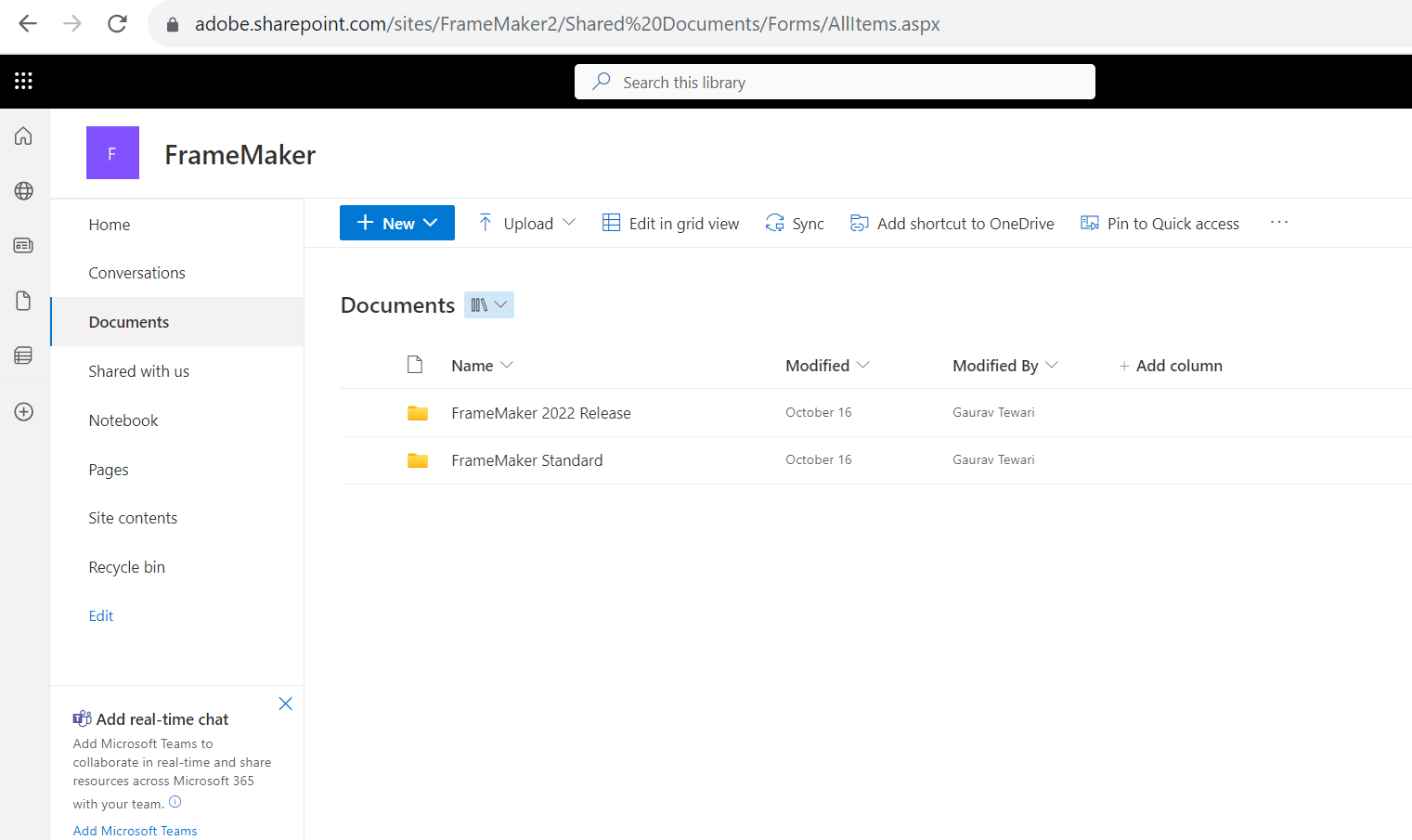The height and width of the screenshot is (840, 1412).
Task: Open Site contents from sidebar
Action: 133,517
